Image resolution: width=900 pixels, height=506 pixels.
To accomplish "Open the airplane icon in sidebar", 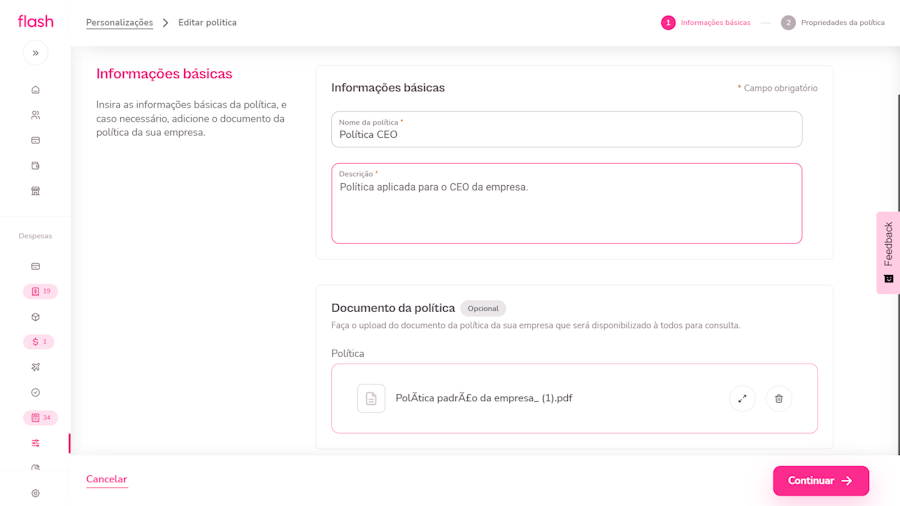I will [35, 367].
